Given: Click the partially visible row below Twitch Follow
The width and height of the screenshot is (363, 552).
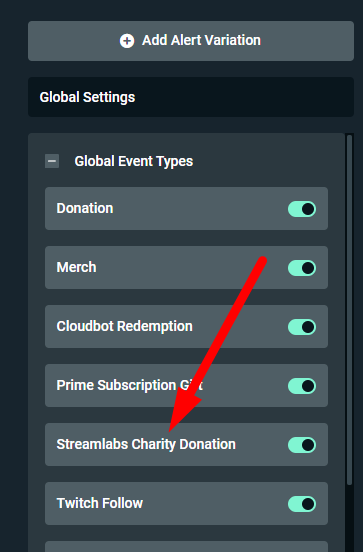Looking at the screenshot, I should pyautogui.click(x=186, y=547).
